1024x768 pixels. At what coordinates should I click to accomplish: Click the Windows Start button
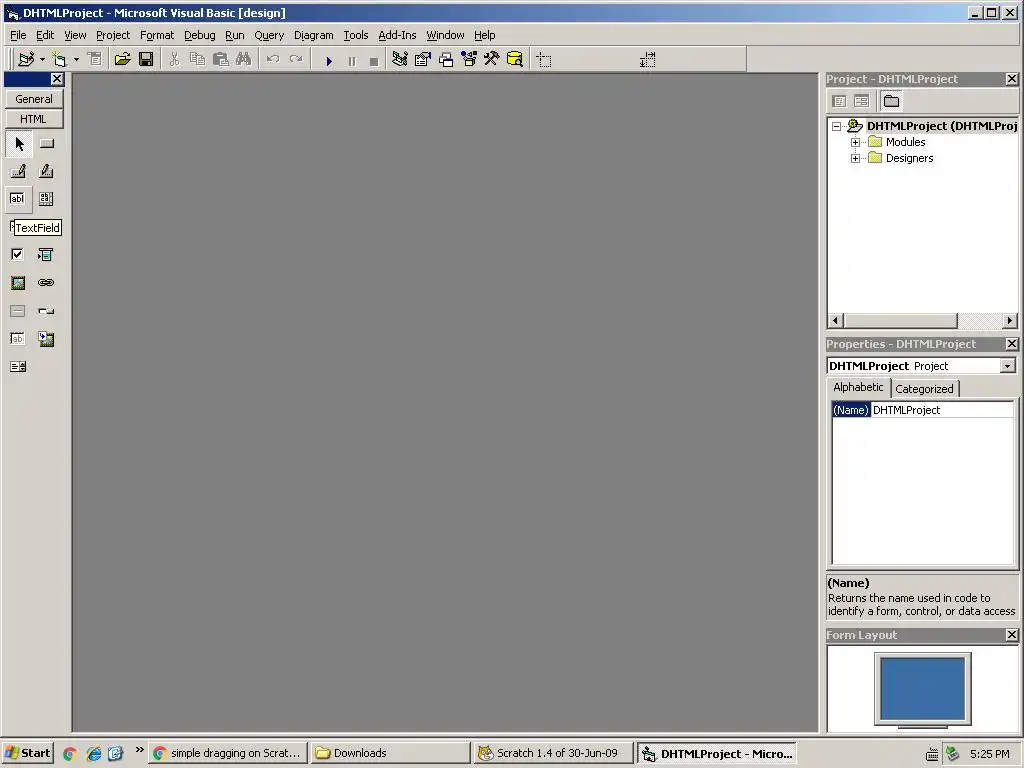(28, 753)
